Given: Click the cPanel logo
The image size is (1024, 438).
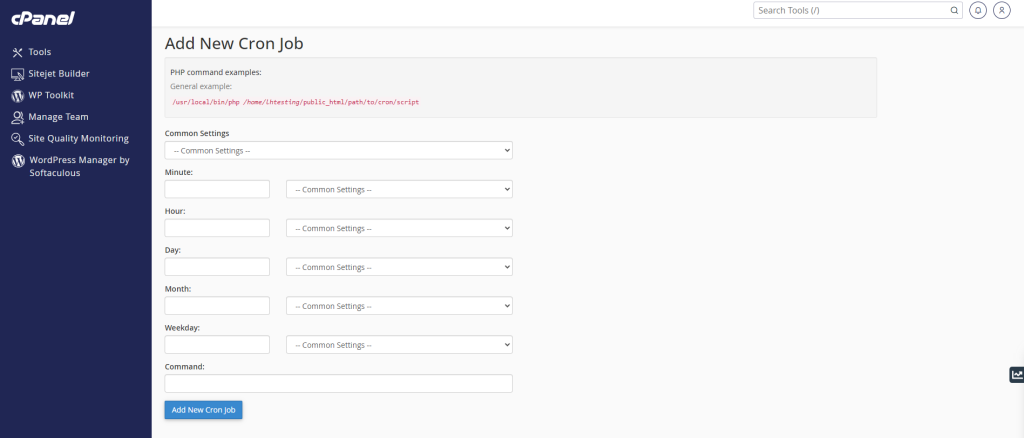Looking at the screenshot, I should tap(43, 19).
